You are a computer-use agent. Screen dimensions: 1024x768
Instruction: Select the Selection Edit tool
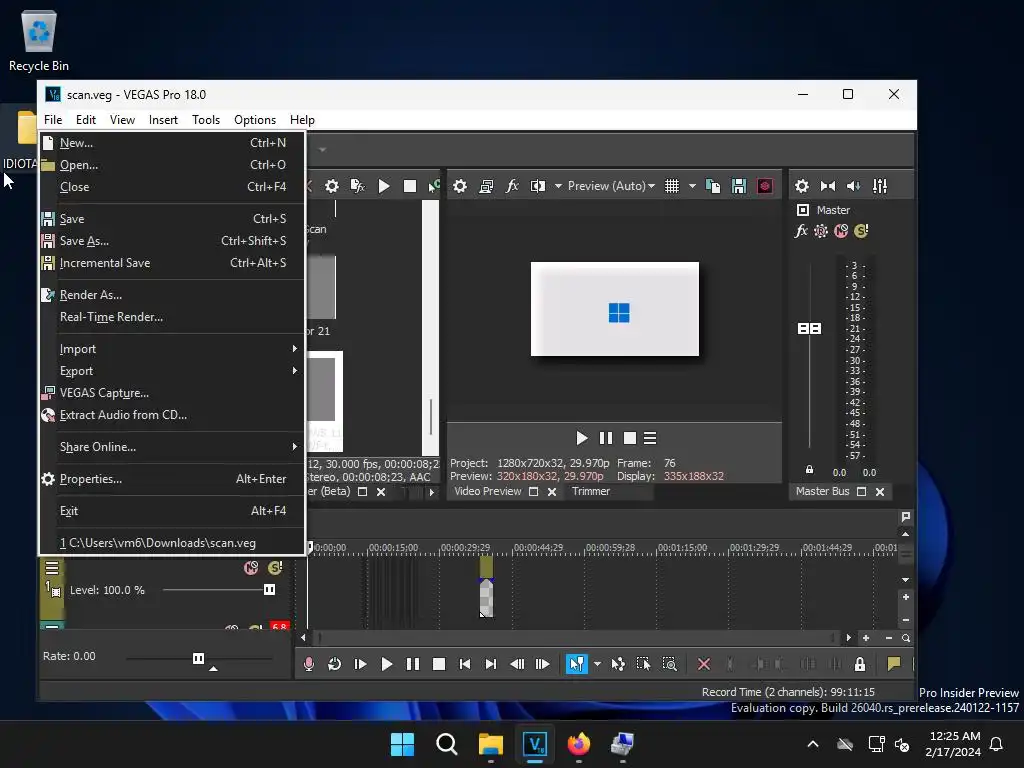coord(643,664)
